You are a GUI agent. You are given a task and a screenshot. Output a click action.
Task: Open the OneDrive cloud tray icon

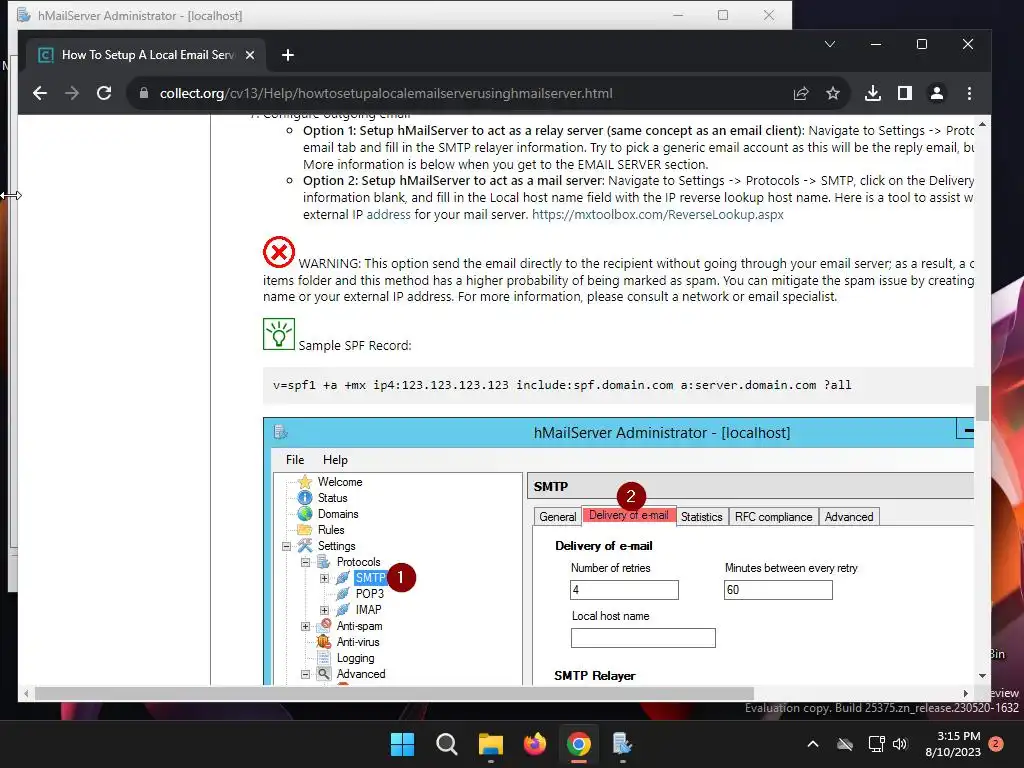pos(845,744)
